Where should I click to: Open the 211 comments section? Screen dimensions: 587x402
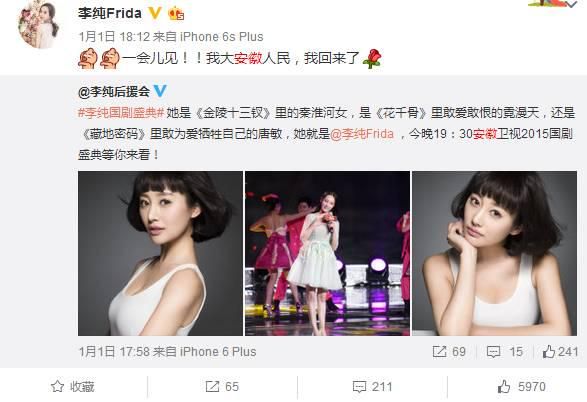tap(372, 387)
